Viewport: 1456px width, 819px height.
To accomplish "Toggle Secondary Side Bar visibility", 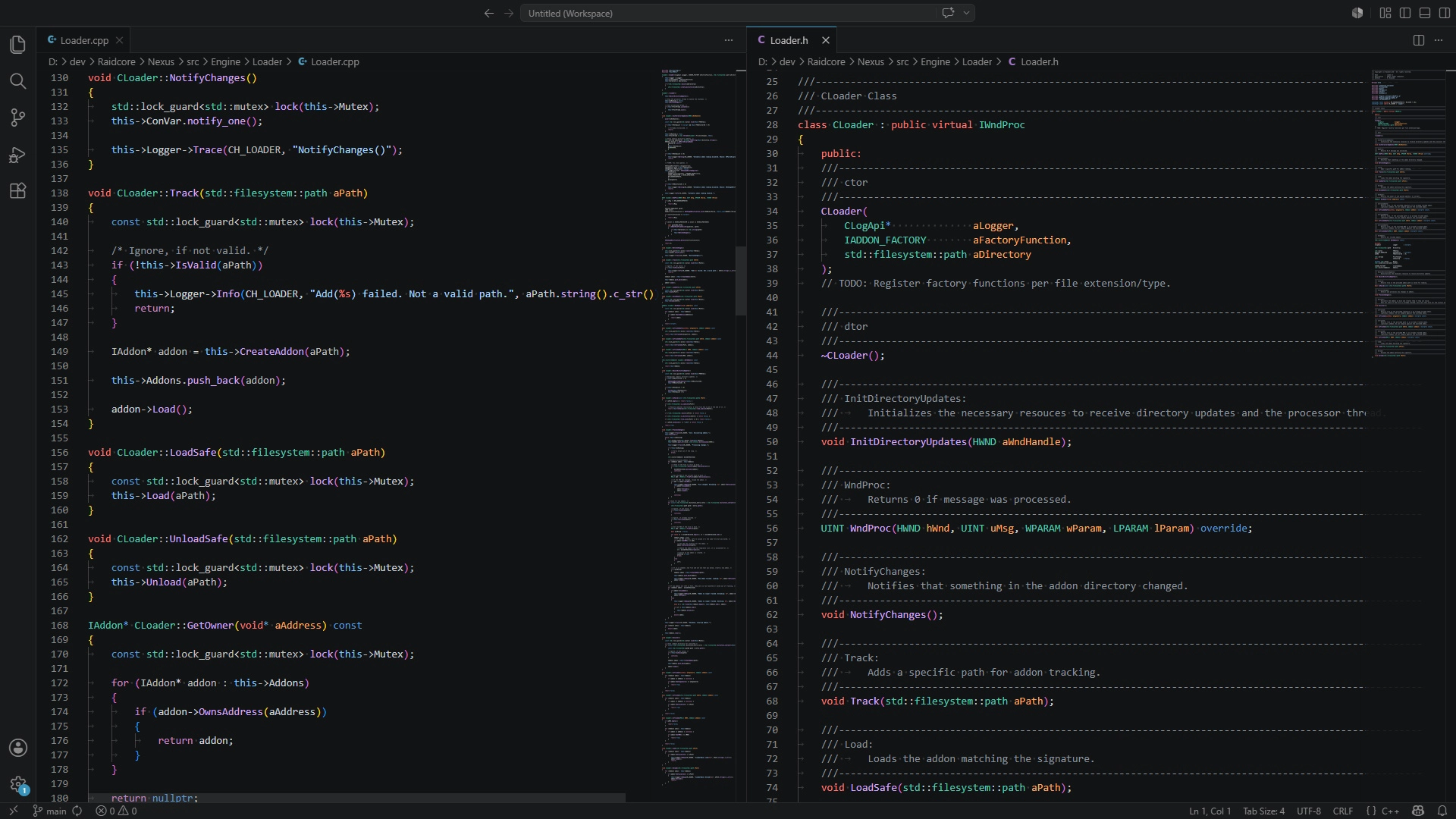I will pos(1445,13).
